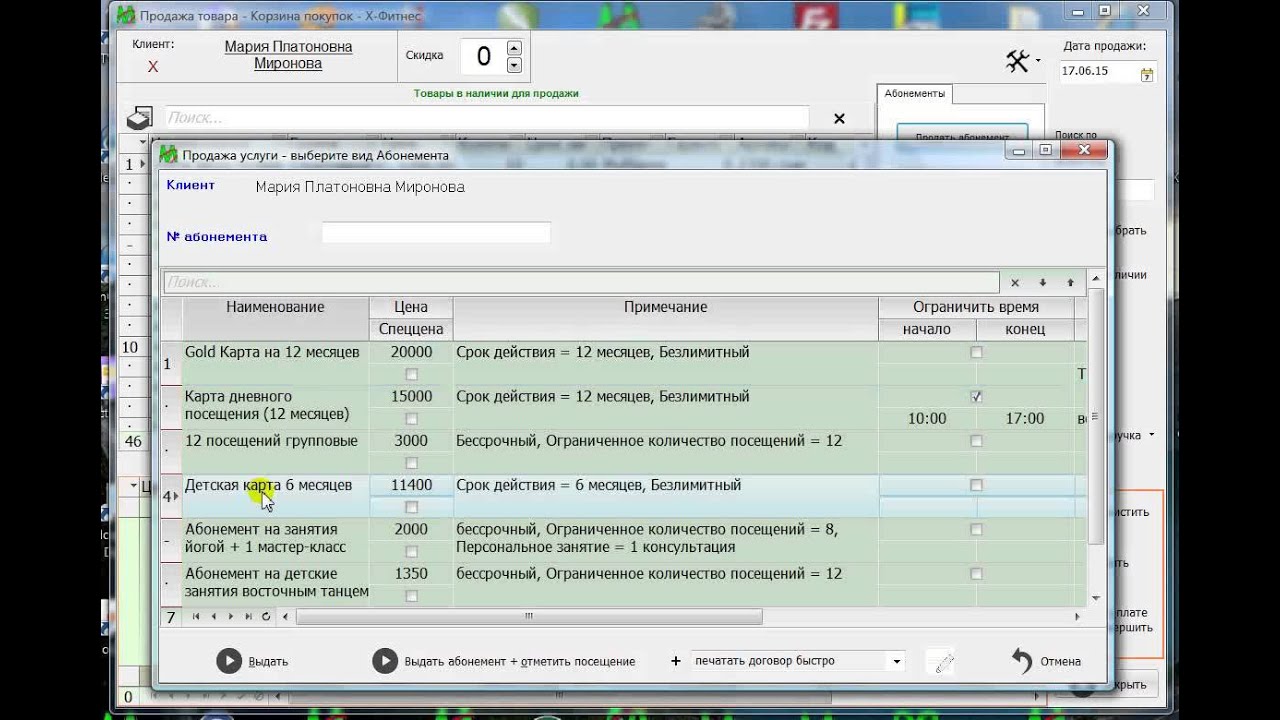Viewport: 1280px width, 720px height.
Task: Click the sale date field 17.06.15
Action: pos(1098,72)
